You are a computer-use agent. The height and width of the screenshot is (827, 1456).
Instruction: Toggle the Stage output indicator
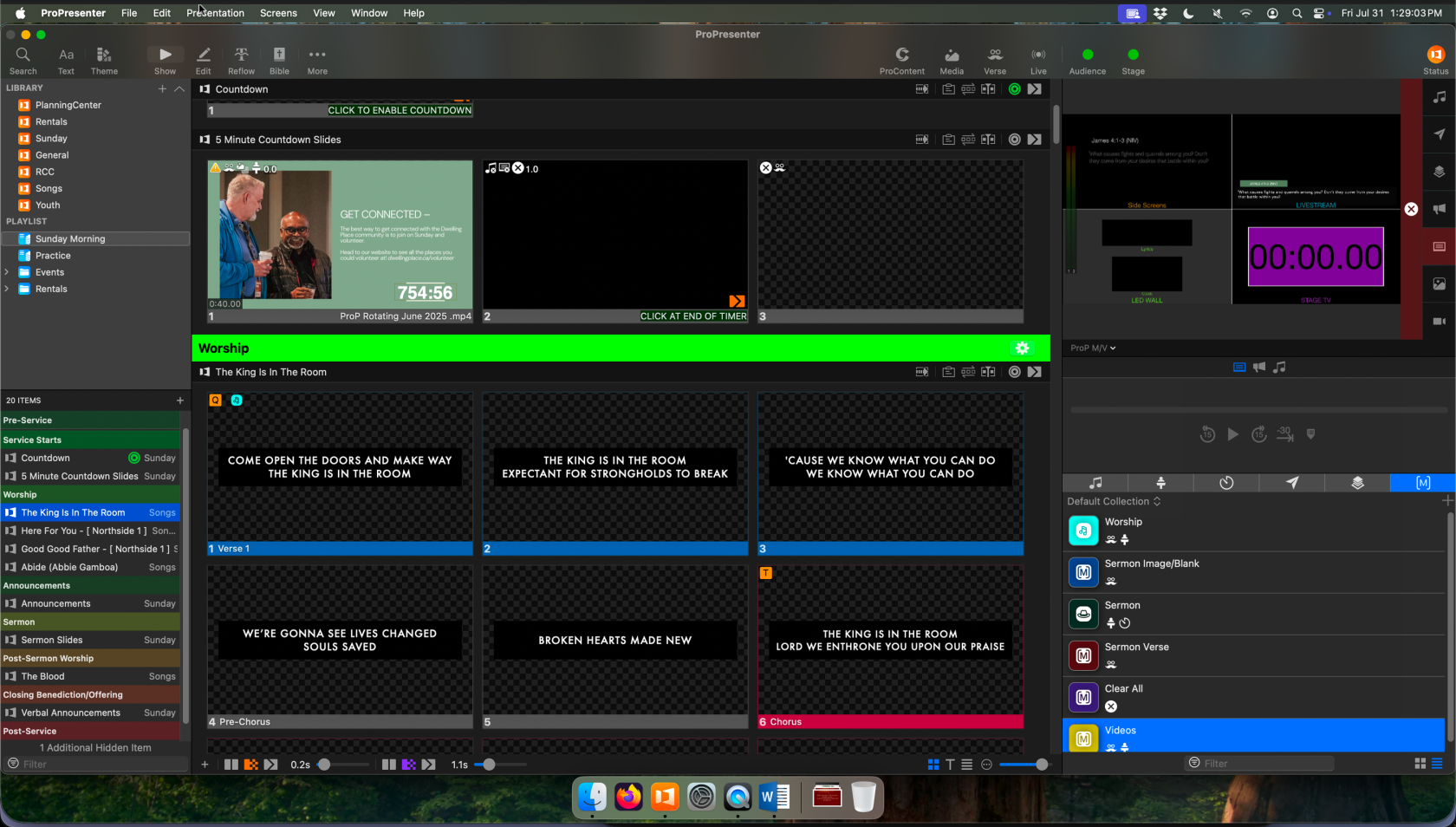[x=1133, y=55]
